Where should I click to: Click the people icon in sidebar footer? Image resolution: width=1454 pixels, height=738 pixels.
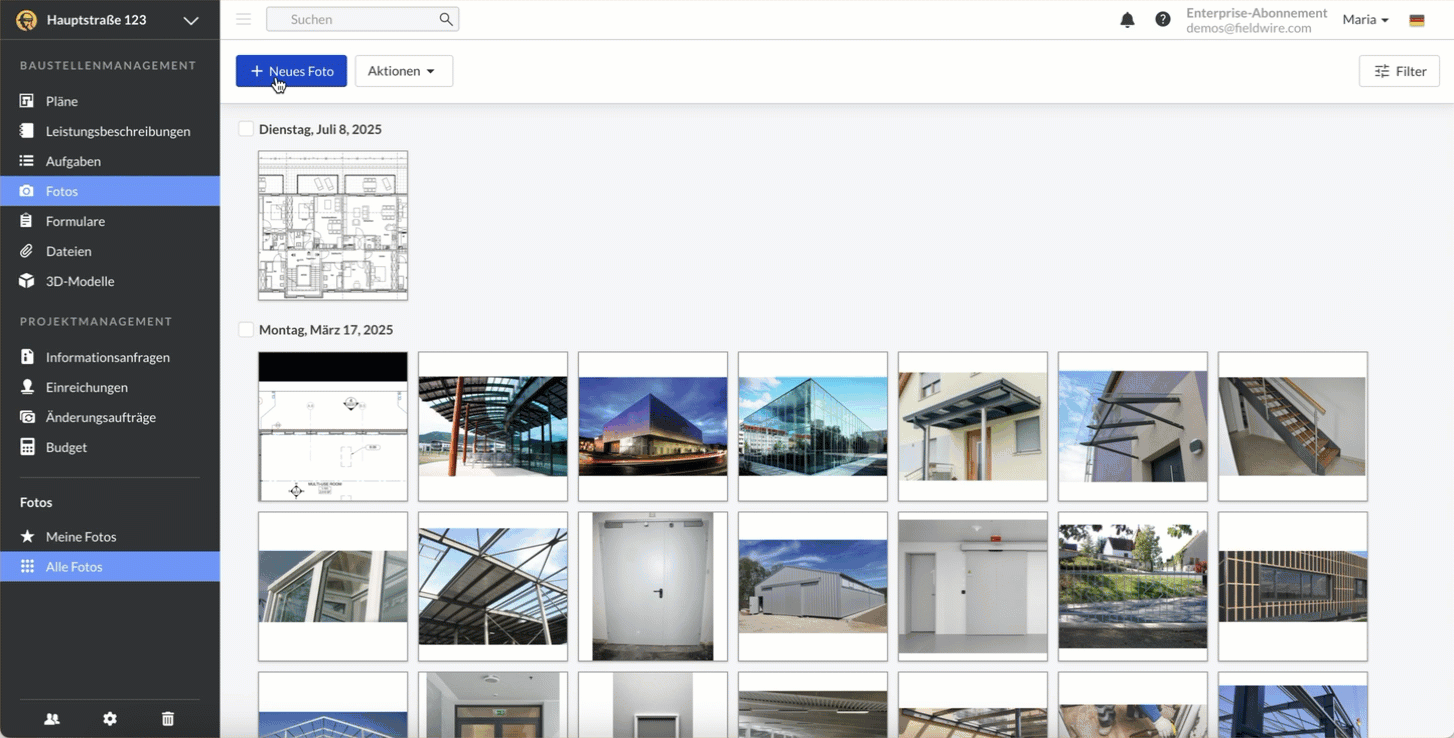coord(52,719)
